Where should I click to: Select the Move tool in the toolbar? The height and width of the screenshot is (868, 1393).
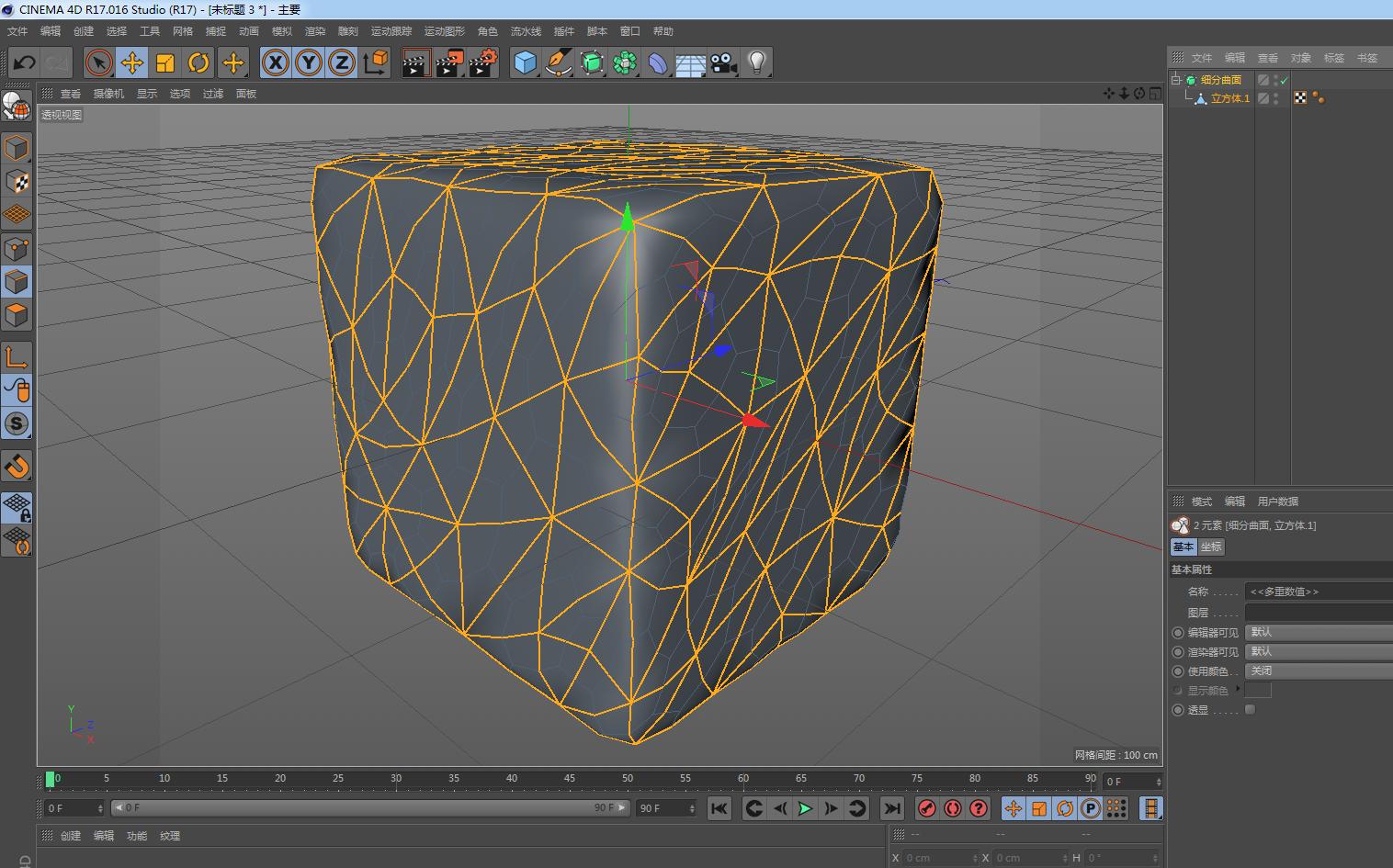point(131,62)
